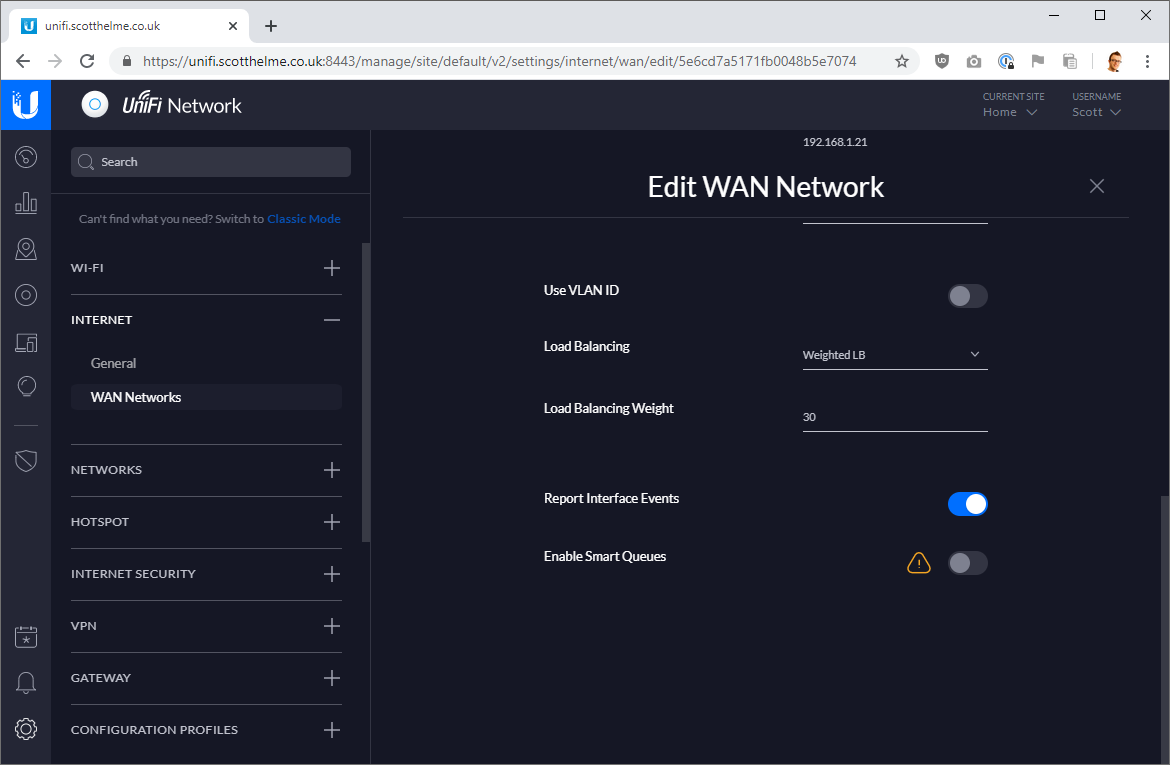The width and height of the screenshot is (1170, 765).
Task: Close the Edit WAN Network panel
Action: click(x=1097, y=186)
